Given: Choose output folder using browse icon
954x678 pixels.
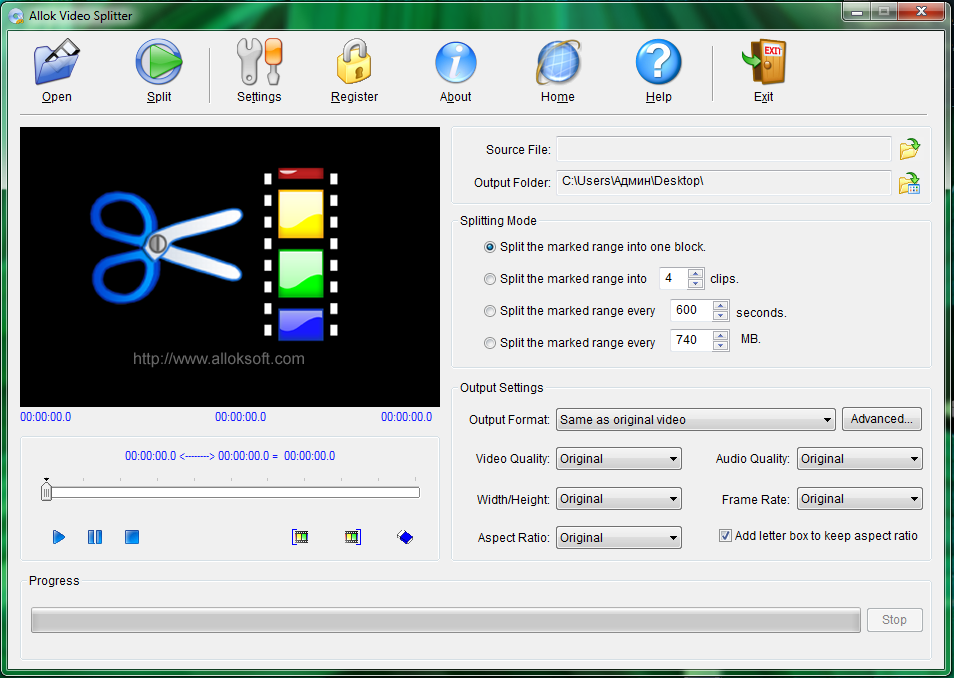Looking at the screenshot, I should (909, 183).
